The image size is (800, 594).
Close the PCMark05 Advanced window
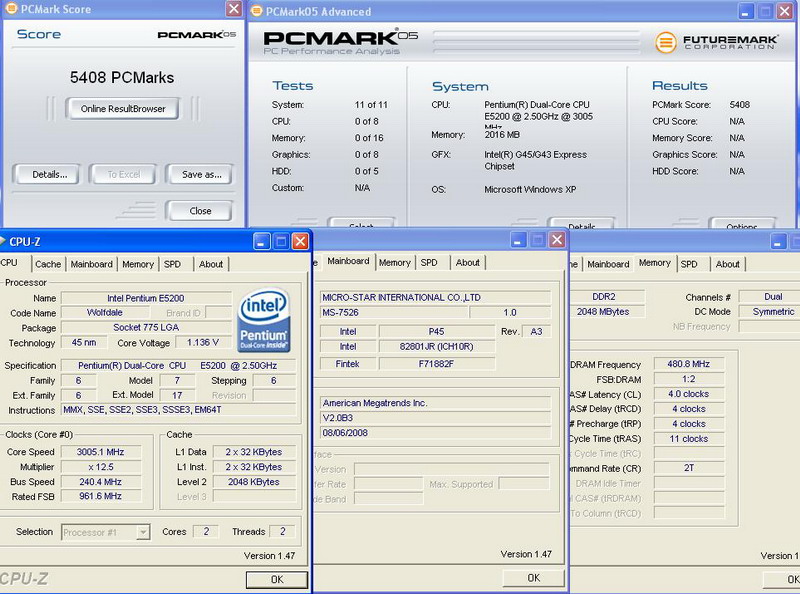[784, 11]
